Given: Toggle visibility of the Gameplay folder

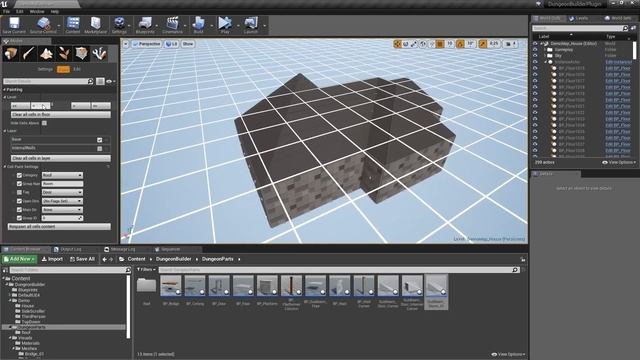Looking at the screenshot, I should pyautogui.click(x=535, y=49).
